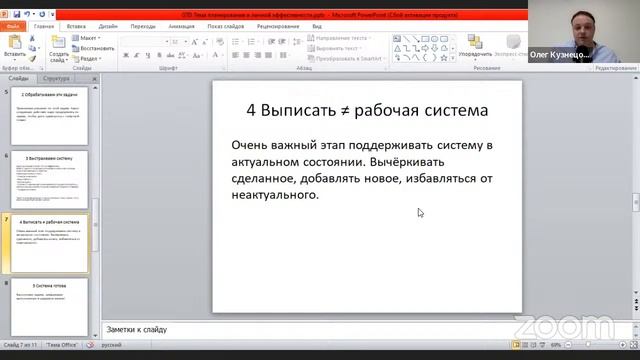Toggle bold (Ж) formatting
The height and width of the screenshot is (360, 640).
[126, 55]
